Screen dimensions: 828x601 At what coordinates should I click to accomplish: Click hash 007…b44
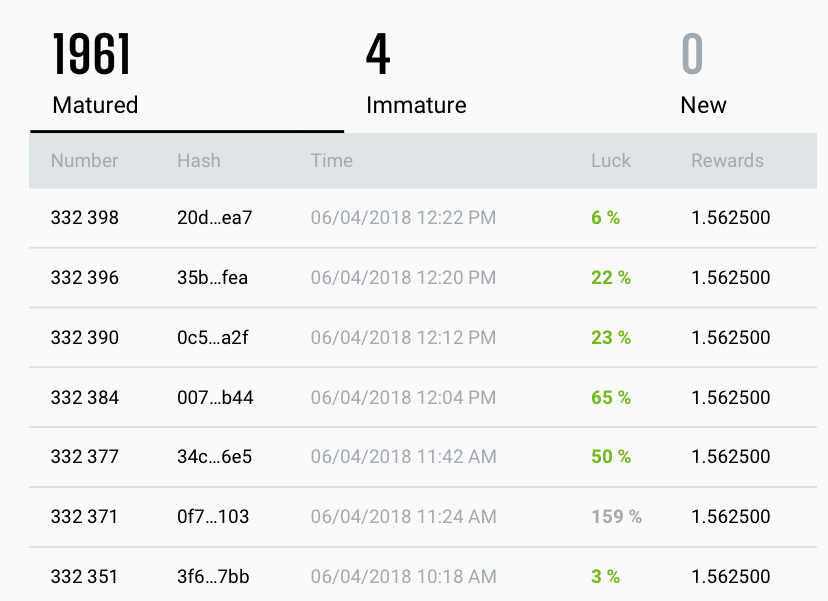pos(215,397)
